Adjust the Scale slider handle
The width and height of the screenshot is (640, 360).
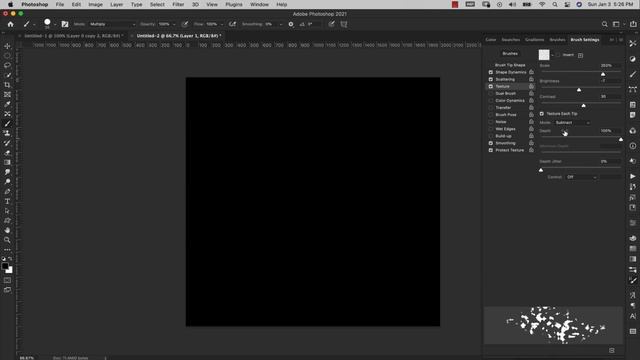[603, 74]
